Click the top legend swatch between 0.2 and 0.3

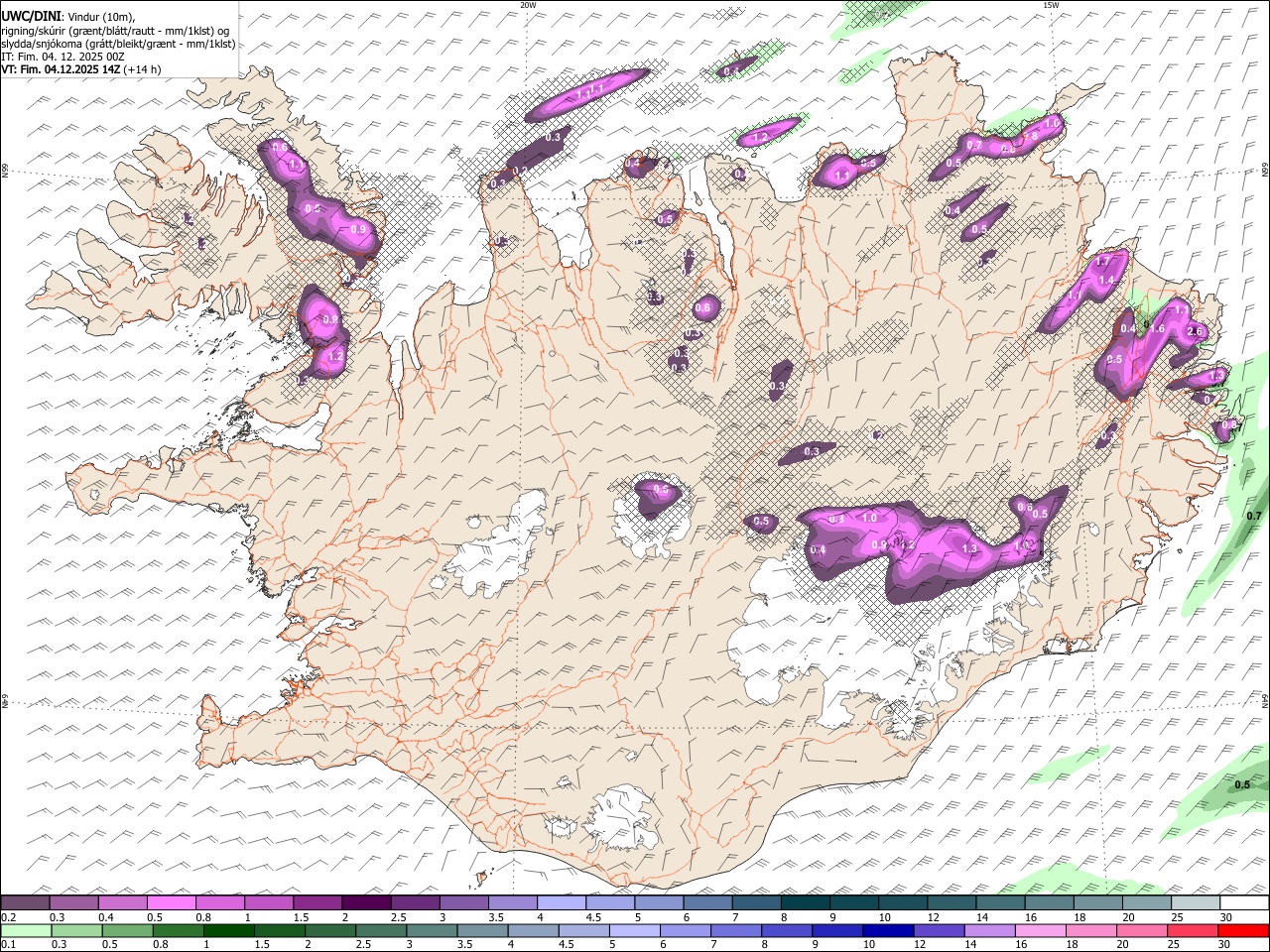pos(26,902)
